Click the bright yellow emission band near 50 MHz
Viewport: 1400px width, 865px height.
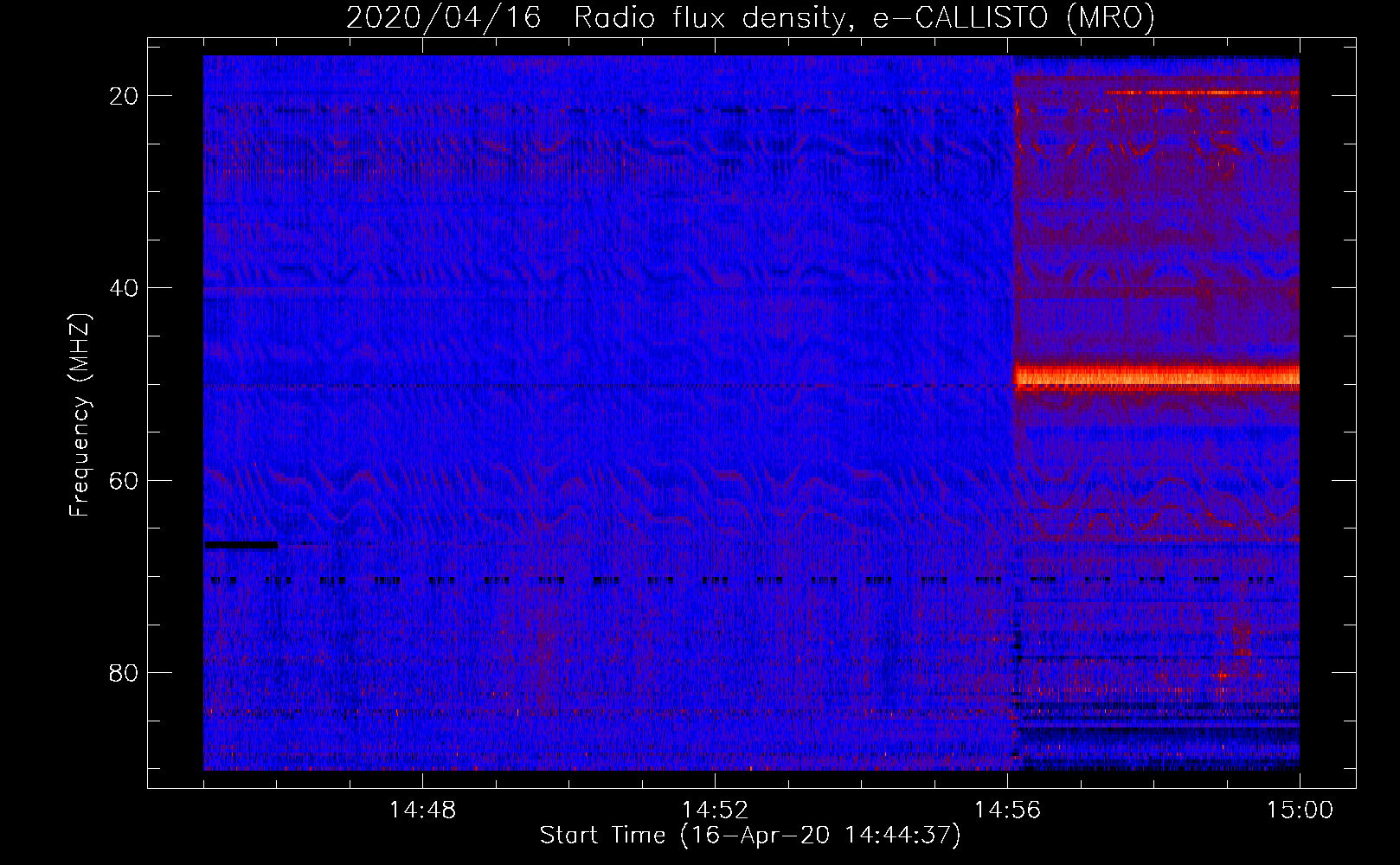1157,376
